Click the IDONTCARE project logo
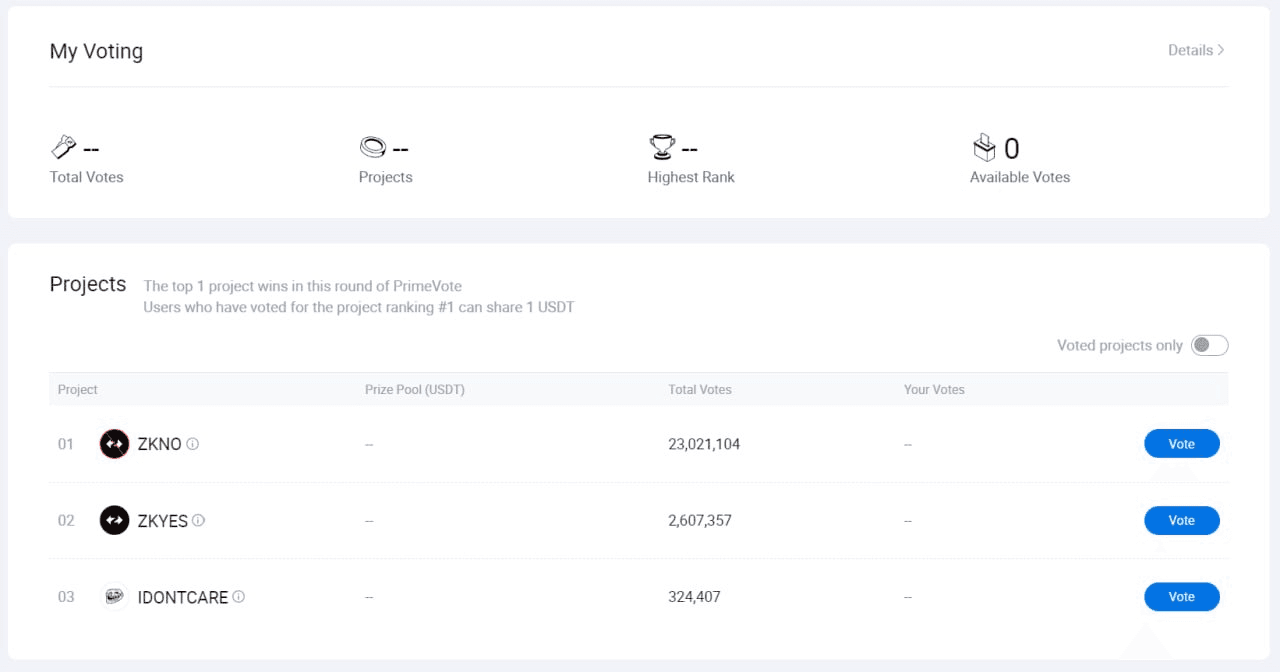The image size is (1280, 672). pos(115,597)
